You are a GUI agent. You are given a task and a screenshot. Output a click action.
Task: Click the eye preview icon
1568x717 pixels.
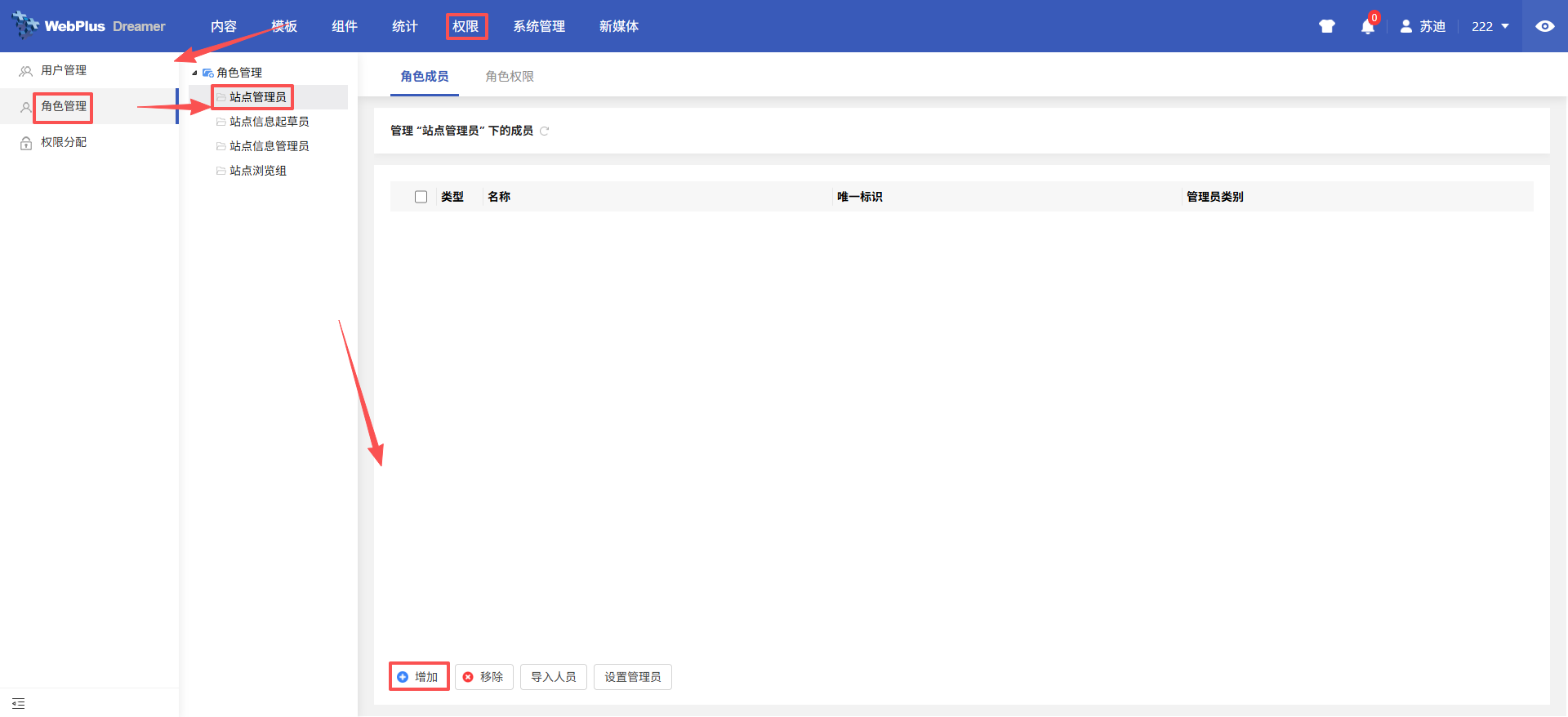tap(1544, 26)
